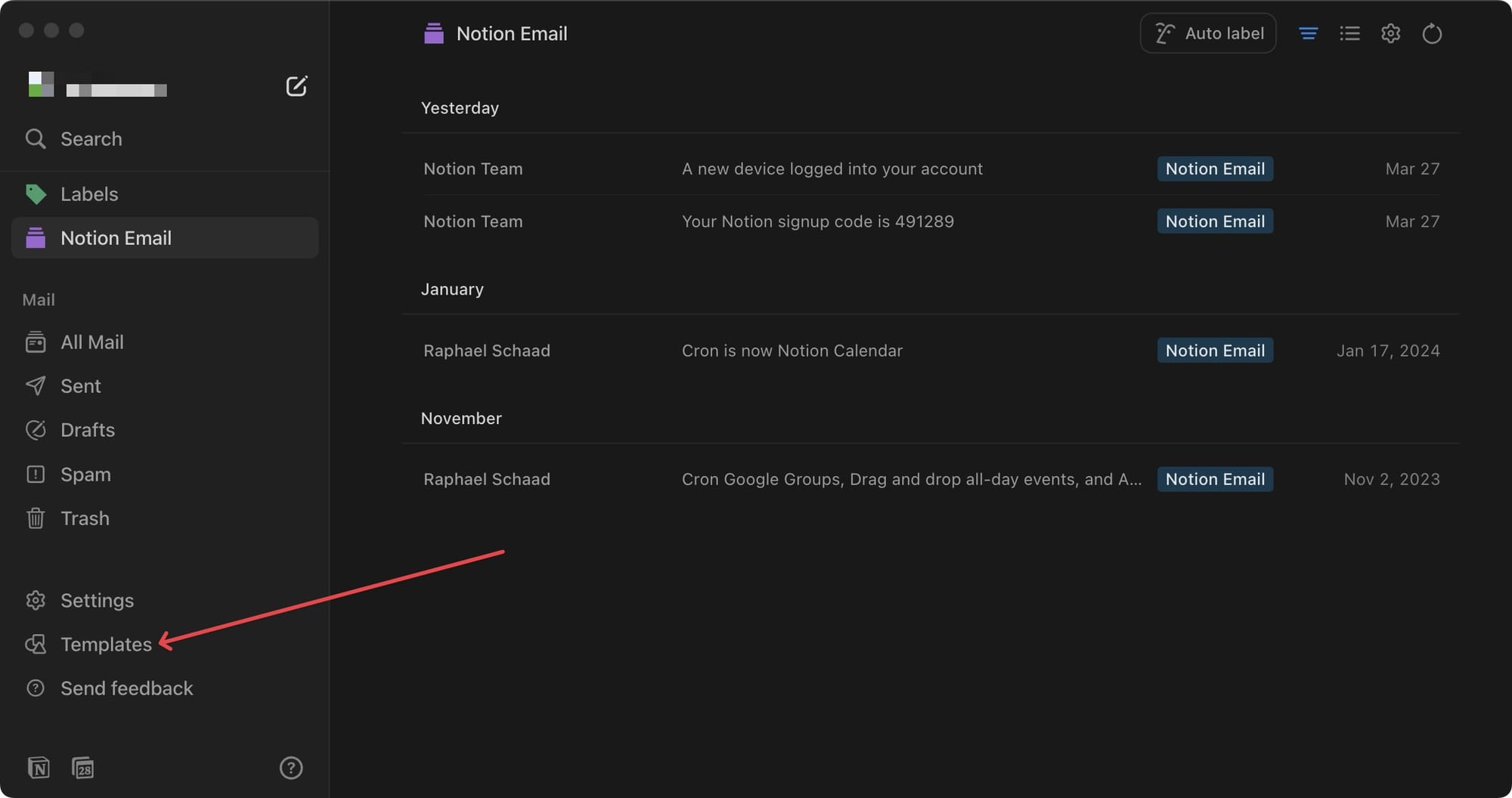Click the Jan 17, 2024 date
Viewport: 1512px width, 798px height.
(1388, 351)
